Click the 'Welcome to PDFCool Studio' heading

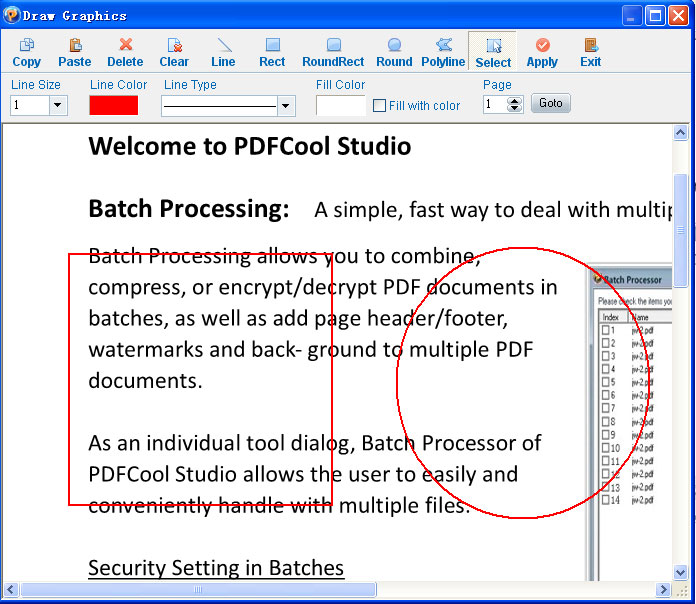pos(250,146)
